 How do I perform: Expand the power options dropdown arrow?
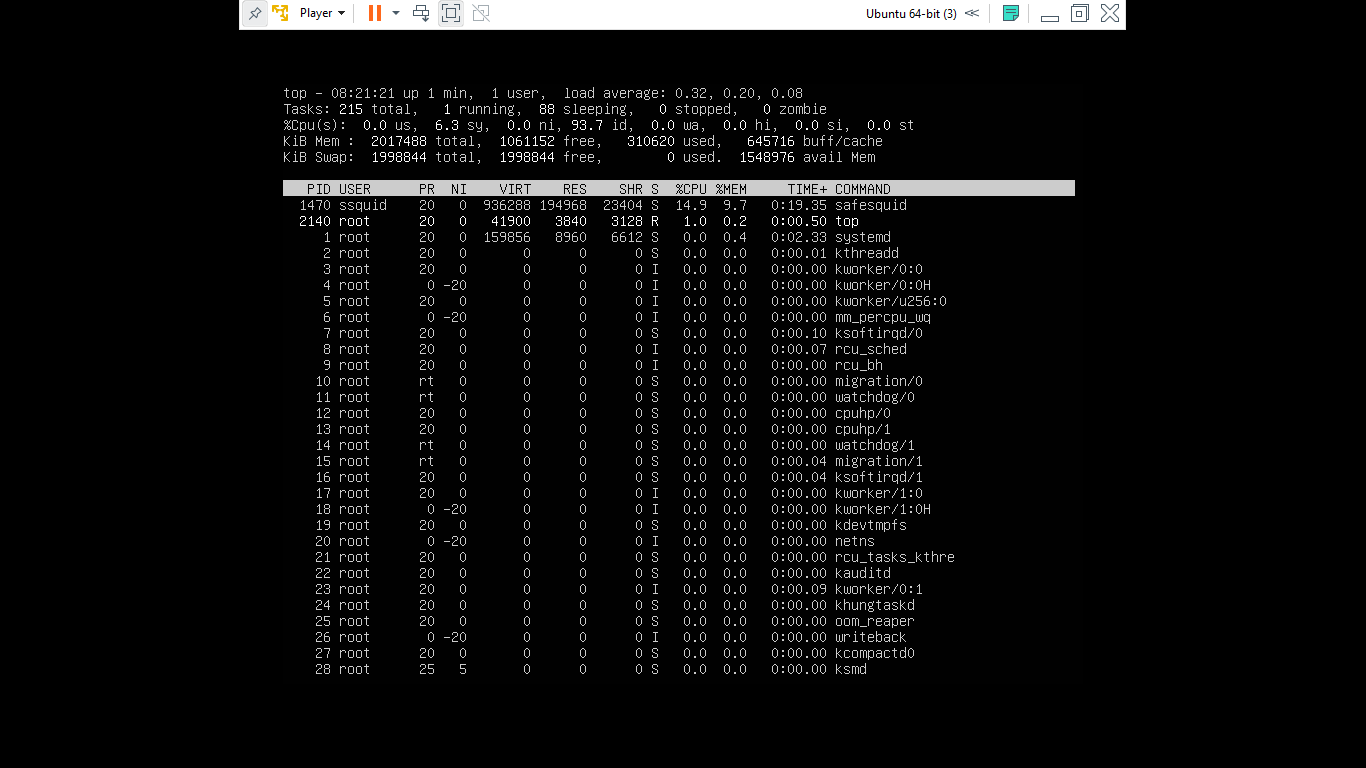pyautogui.click(x=396, y=14)
